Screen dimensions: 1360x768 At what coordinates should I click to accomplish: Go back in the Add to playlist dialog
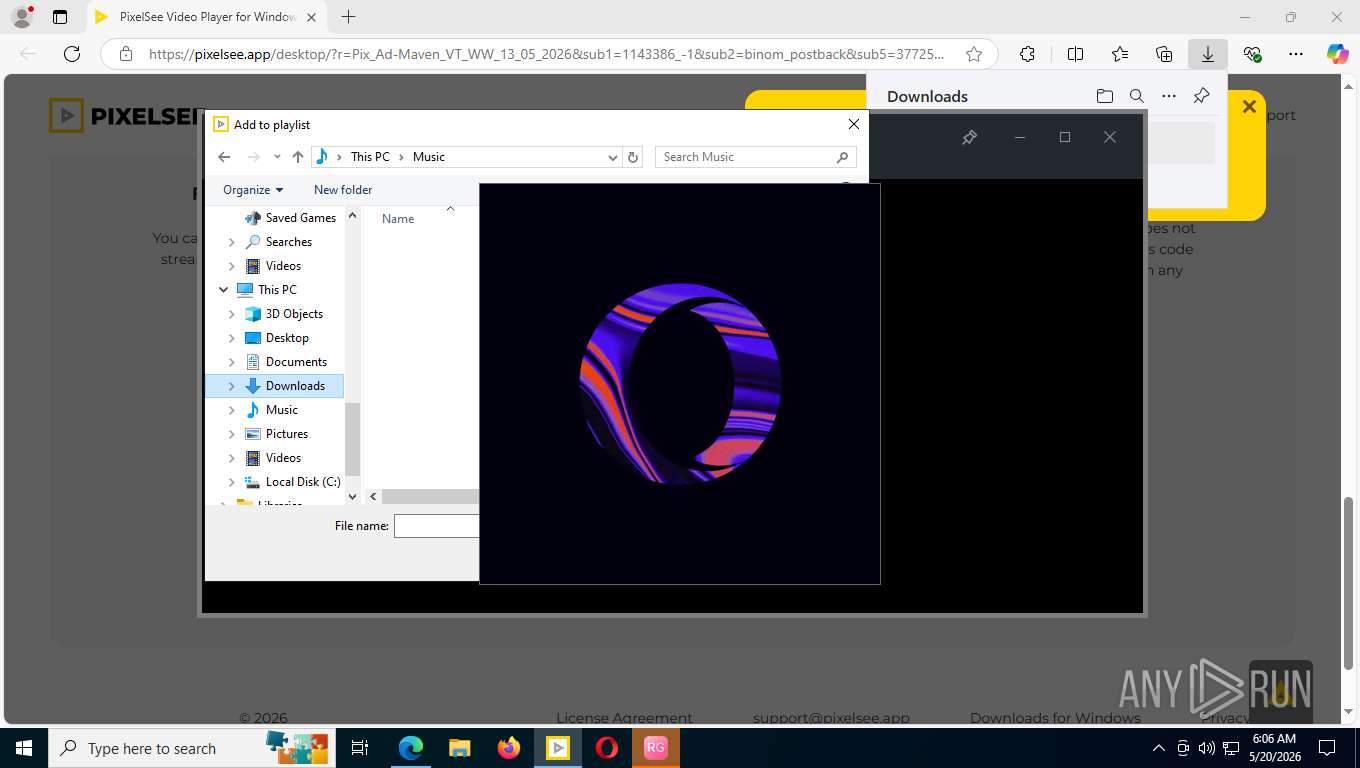[224, 157]
